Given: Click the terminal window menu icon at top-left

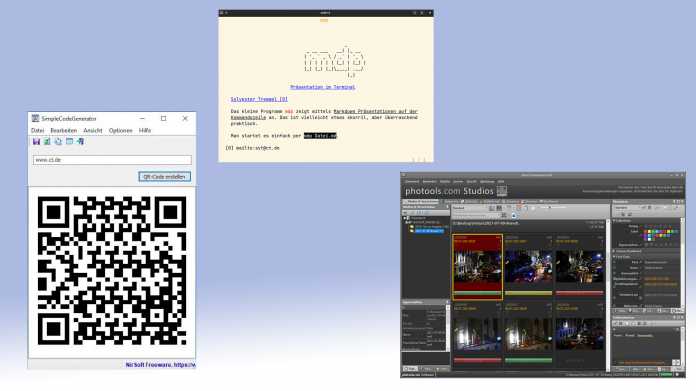Looking at the screenshot, I should 221,13.
